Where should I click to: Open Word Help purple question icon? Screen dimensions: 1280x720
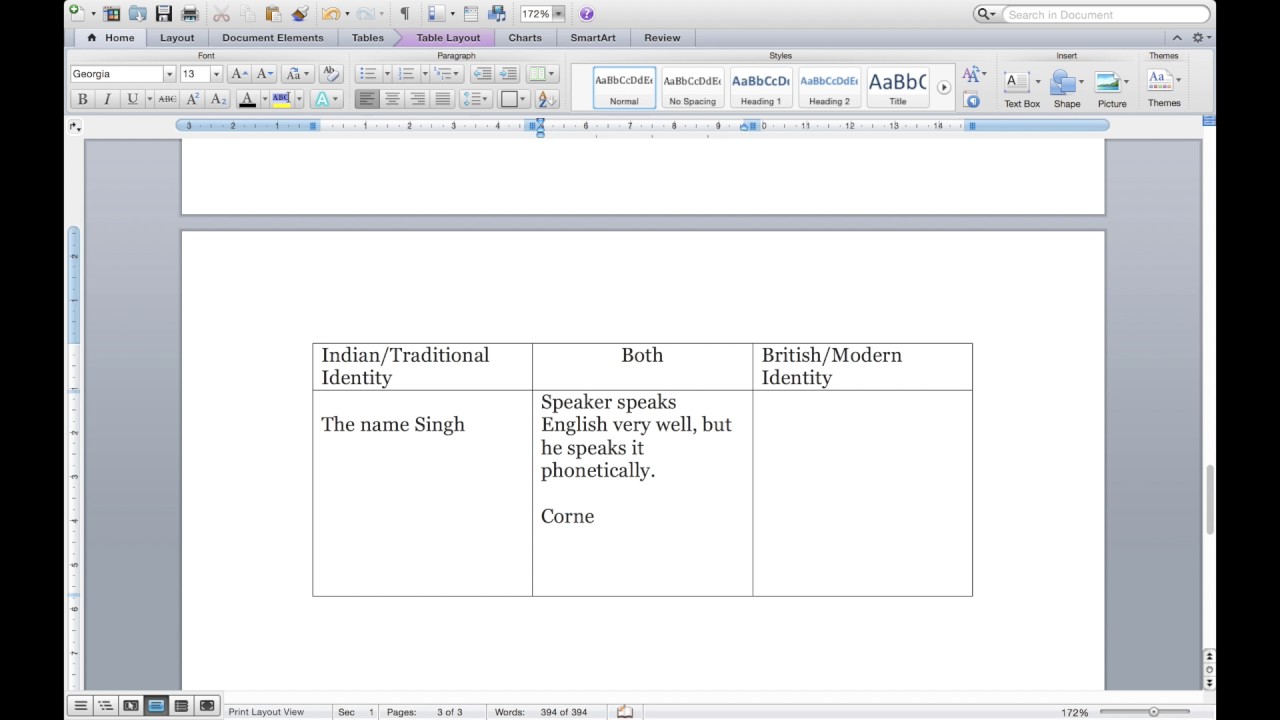[x=586, y=14]
